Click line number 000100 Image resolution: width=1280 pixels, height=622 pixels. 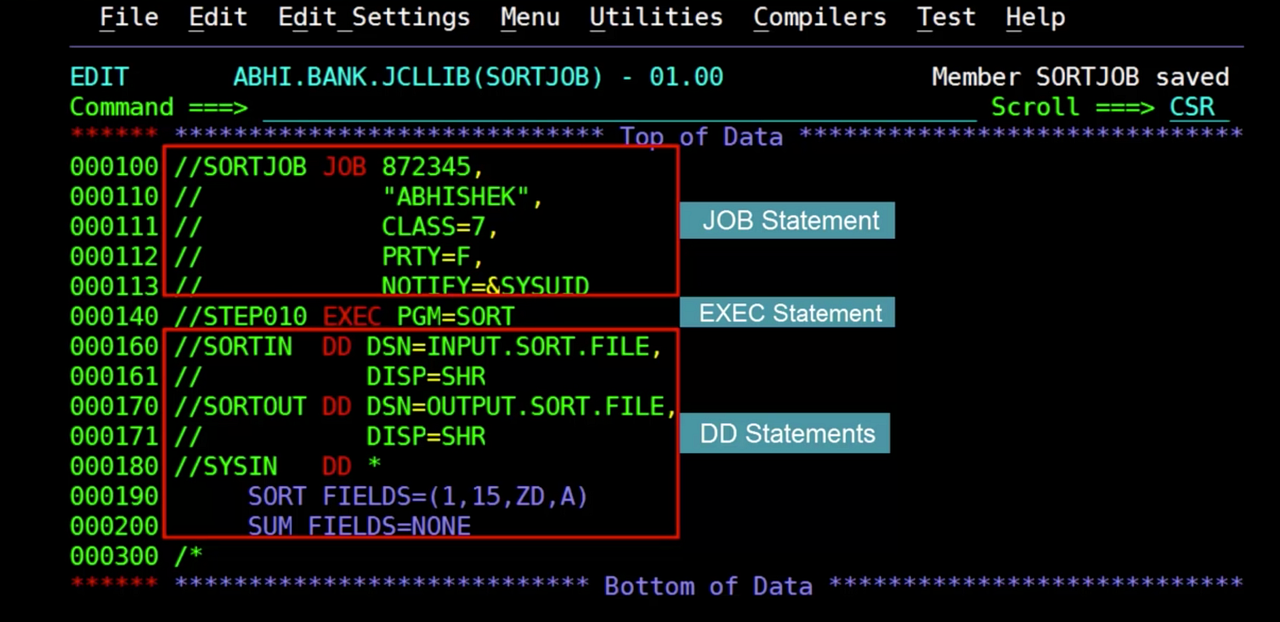point(113,166)
